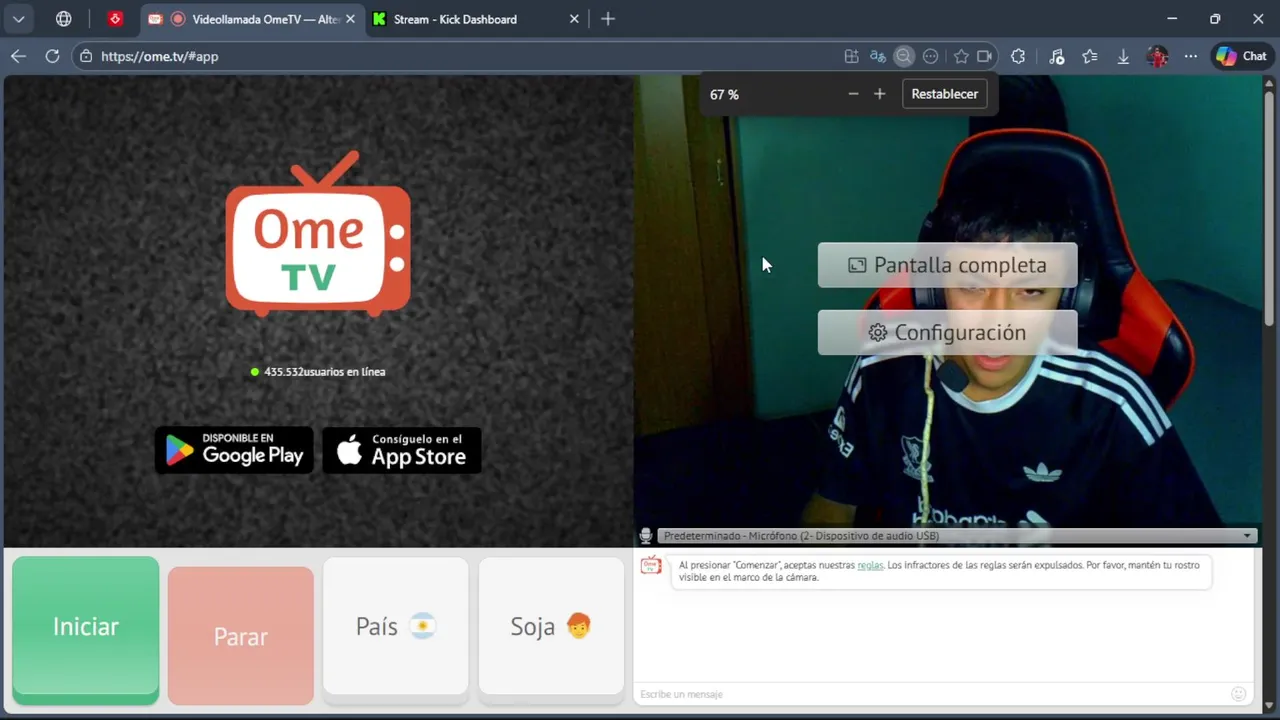Open Copilot Chat button
Screen dimensions: 1280x720
pyautogui.click(x=1241, y=56)
